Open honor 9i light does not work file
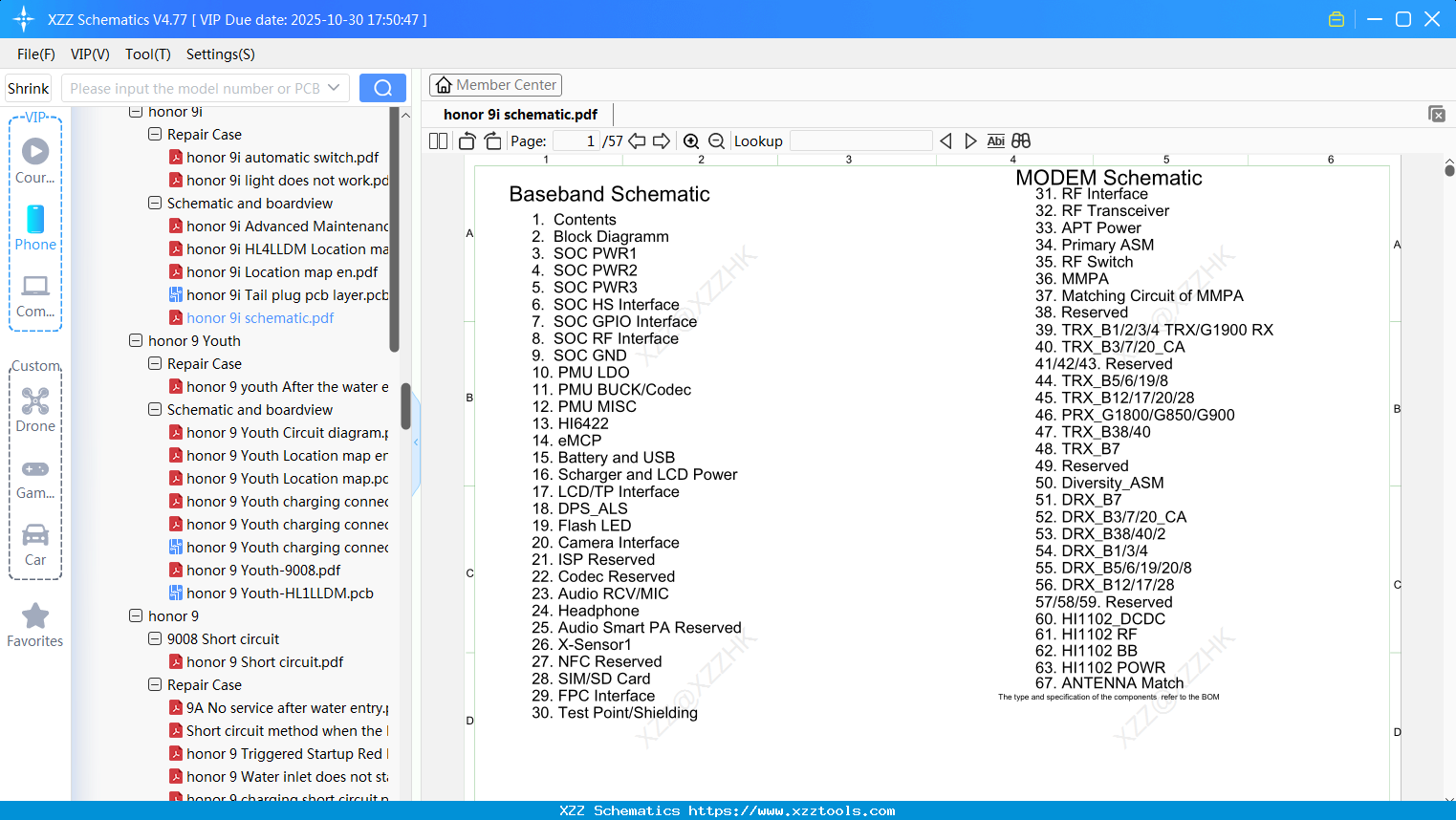This screenshot has width=1456, height=820. (x=278, y=181)
